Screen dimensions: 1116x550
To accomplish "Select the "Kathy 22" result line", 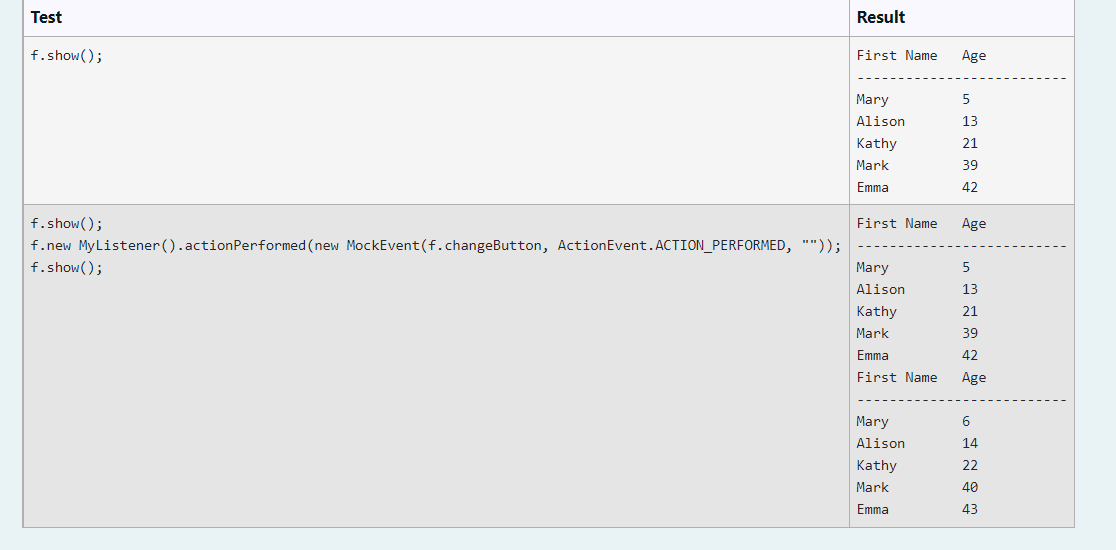I will (917, 465).
